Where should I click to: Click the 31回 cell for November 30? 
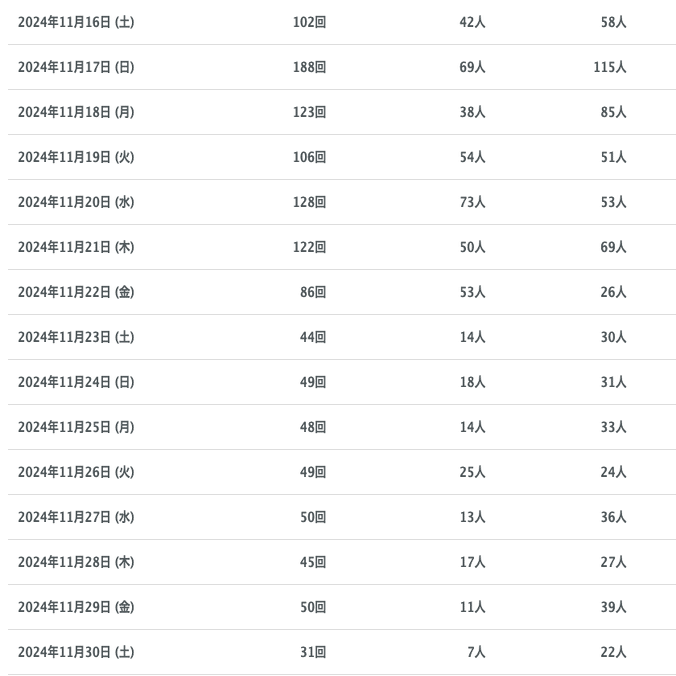pos(313,652)
